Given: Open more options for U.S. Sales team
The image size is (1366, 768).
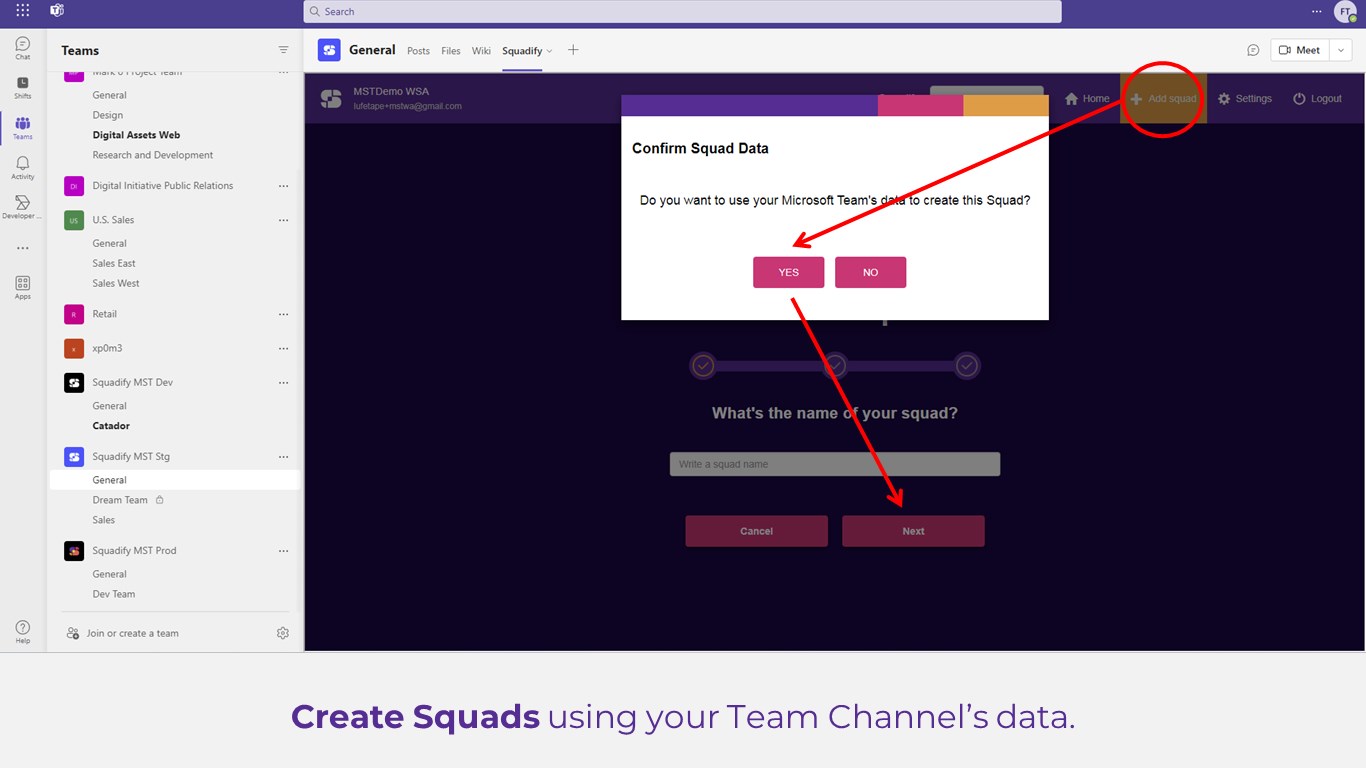Looking at the screenshot, I should click(283, 220).
